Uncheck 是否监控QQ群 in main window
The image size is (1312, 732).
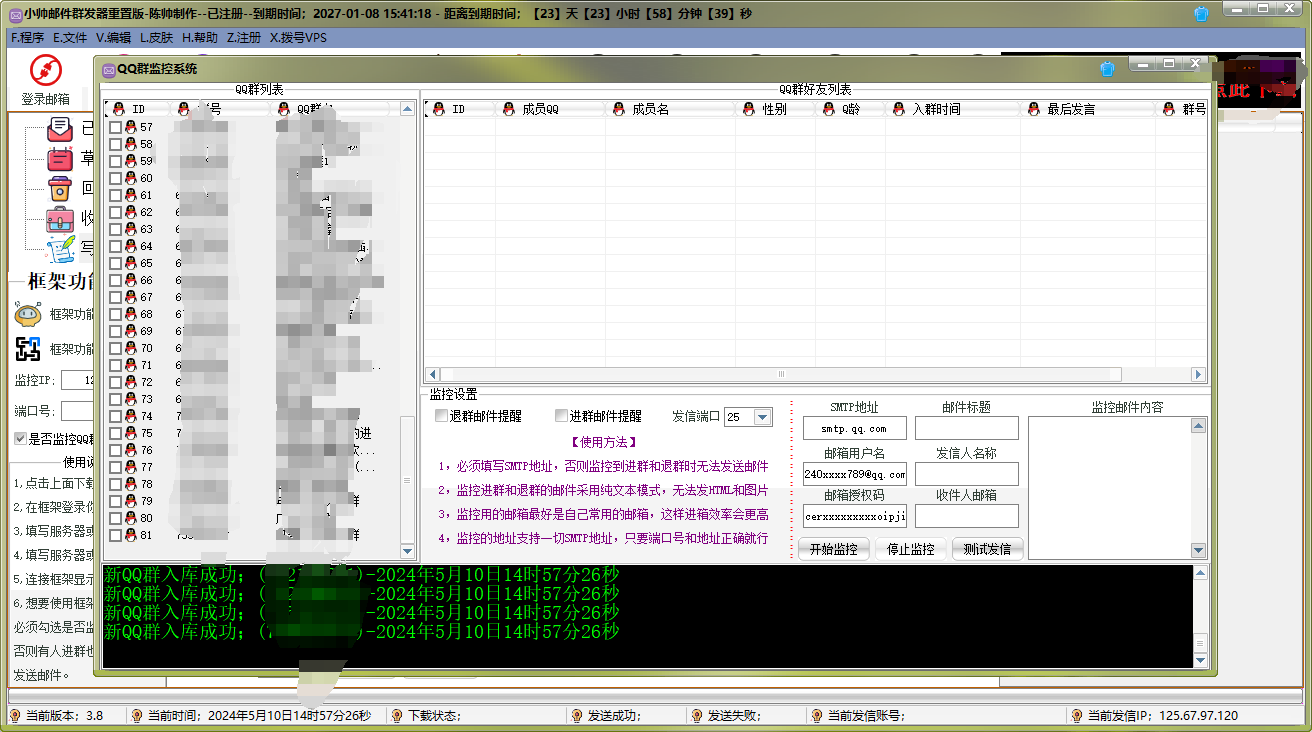pyautogui.click(x=20, y=438)
